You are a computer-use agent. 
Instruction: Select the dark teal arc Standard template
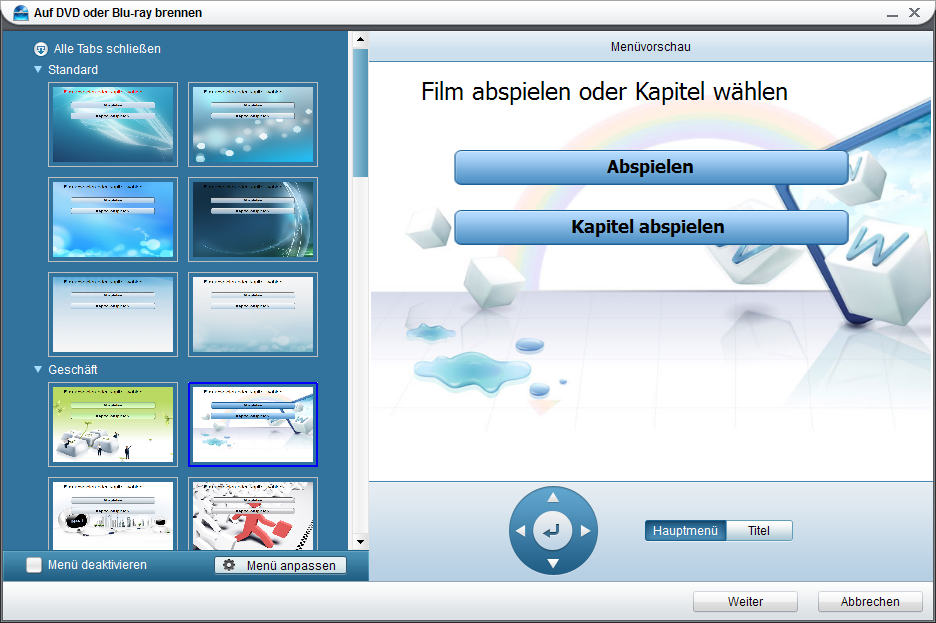[253, 219]
